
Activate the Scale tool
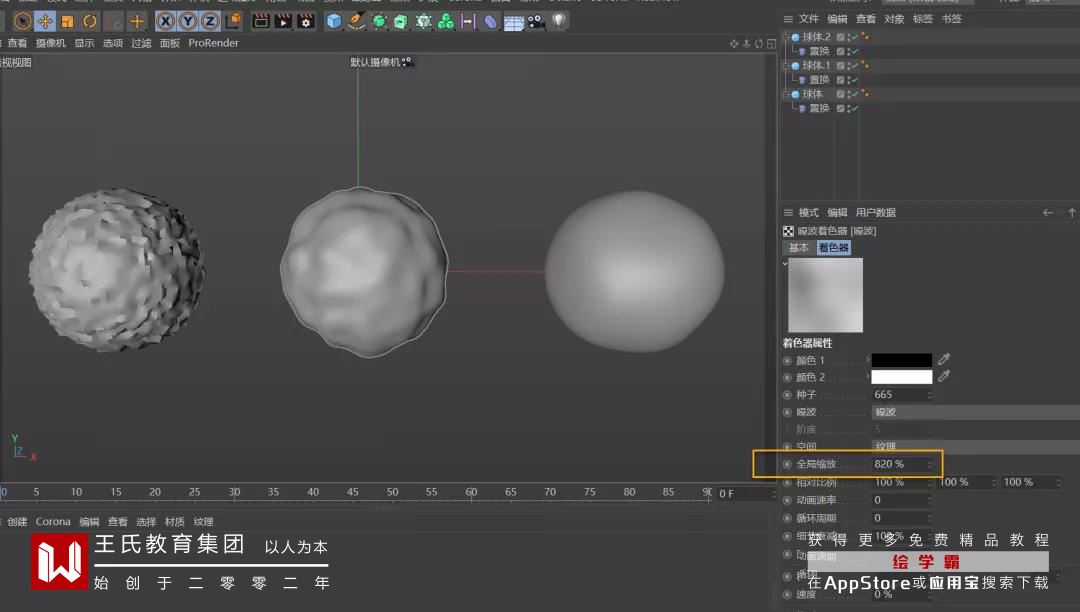pyautogui.click(x=68, y=21)
